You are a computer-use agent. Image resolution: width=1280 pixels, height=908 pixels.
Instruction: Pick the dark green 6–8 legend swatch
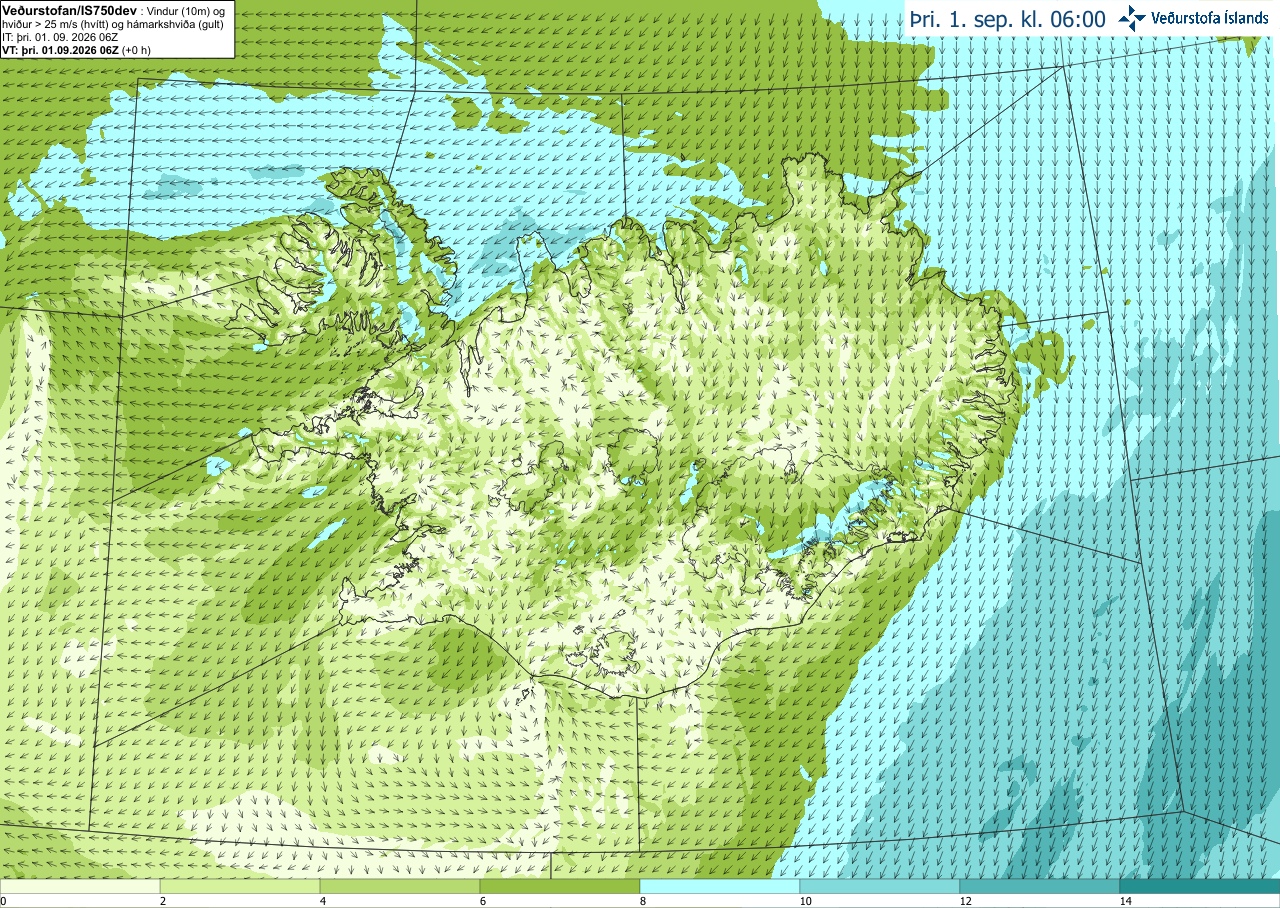point(560,886)
